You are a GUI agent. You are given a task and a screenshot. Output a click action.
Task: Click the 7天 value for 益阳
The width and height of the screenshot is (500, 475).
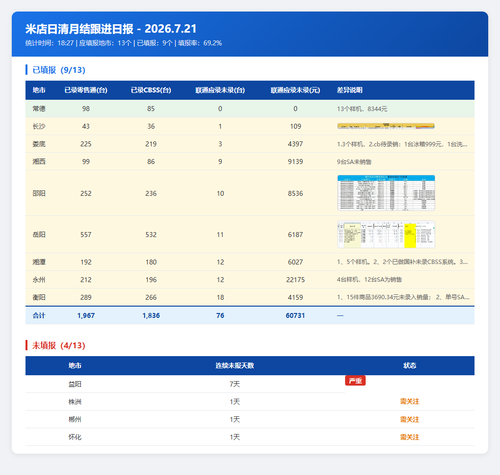coord(235,384)
